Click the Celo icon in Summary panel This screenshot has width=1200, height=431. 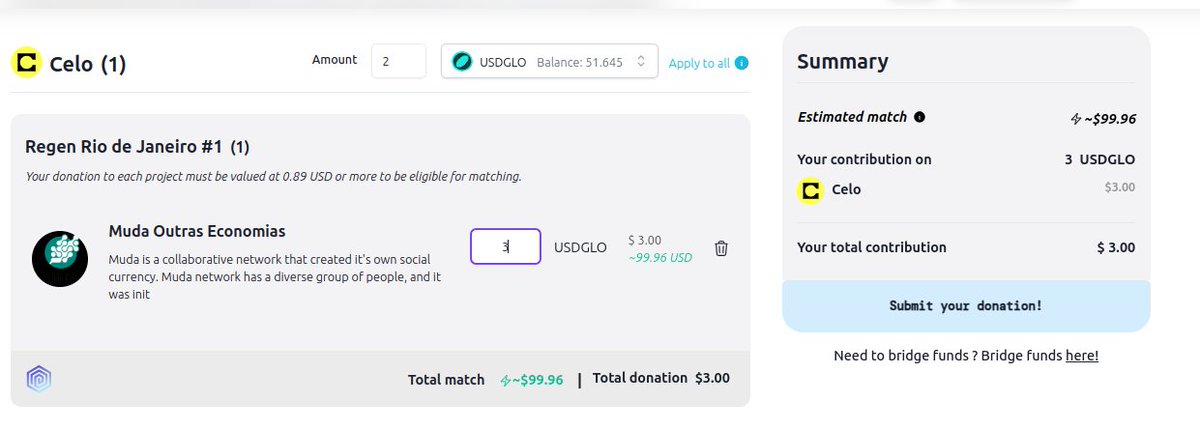point(810,190)
